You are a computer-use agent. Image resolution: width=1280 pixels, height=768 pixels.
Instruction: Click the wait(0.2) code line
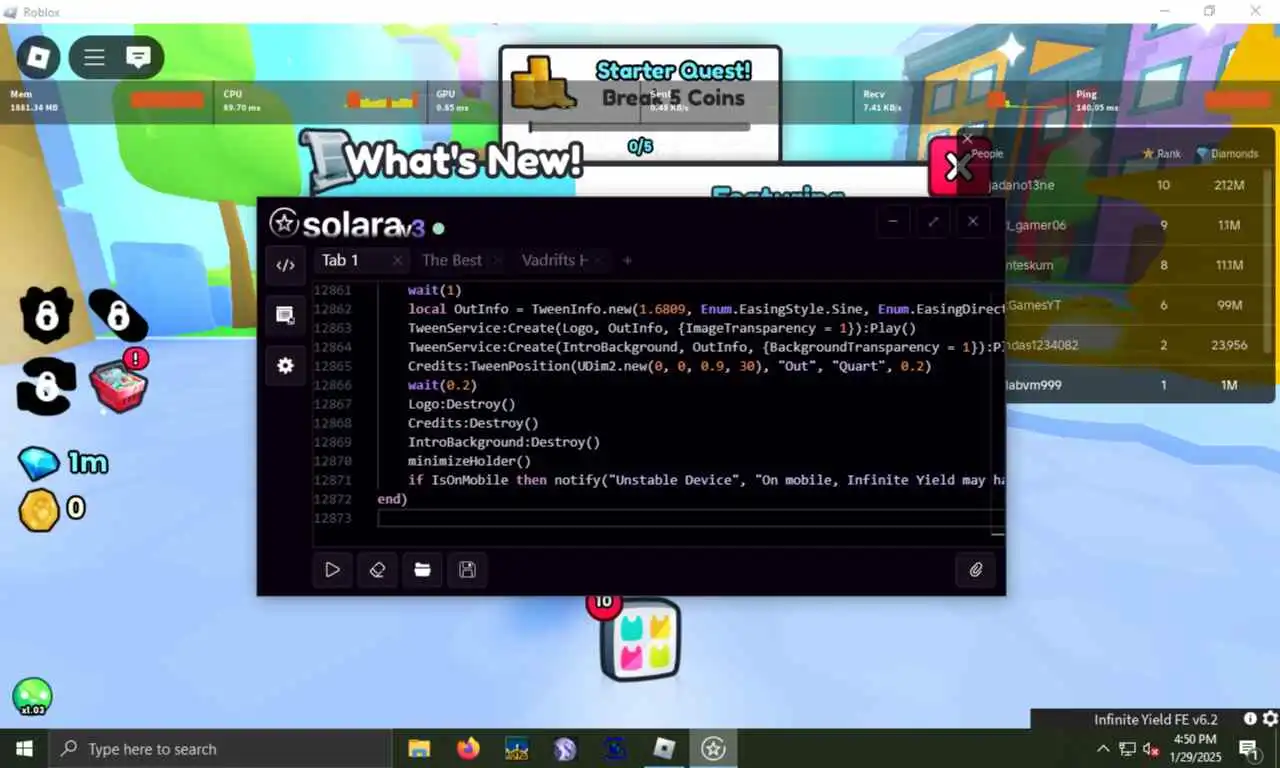point(442,385)
